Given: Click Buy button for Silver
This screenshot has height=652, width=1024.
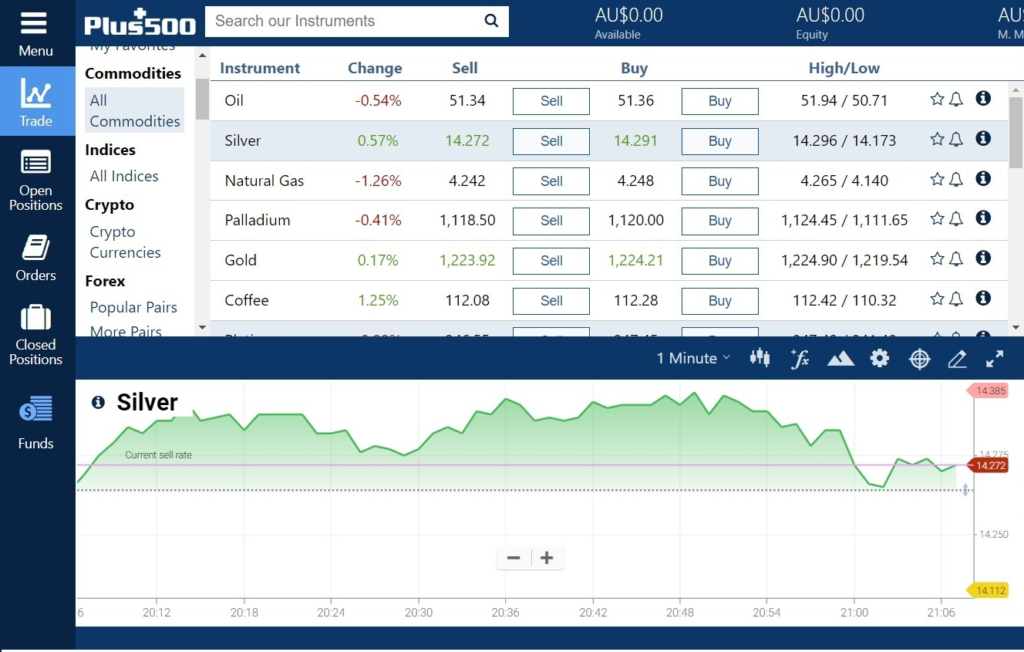Looking at the screenshot, I should point(720,141).
